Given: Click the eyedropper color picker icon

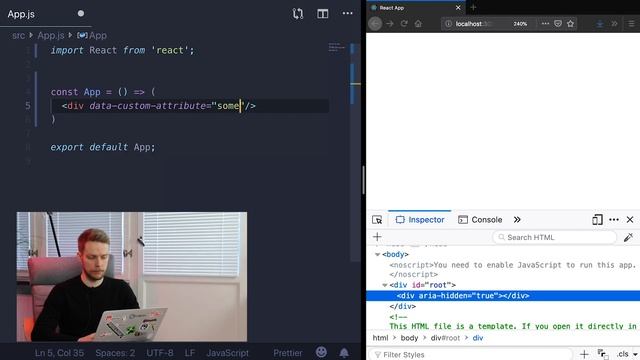Looking at the screenshot, I should 628,237.
